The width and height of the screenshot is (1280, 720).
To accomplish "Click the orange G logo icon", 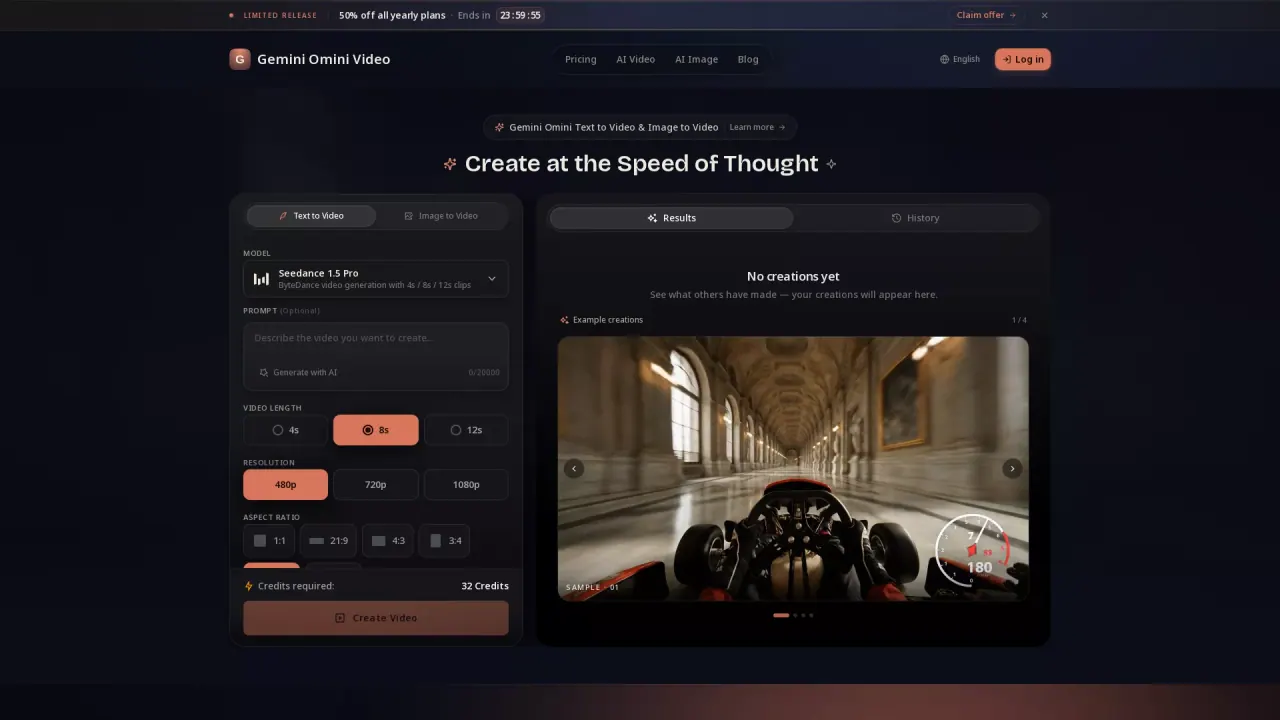I will pyautogui.click(x=240, y=59).
